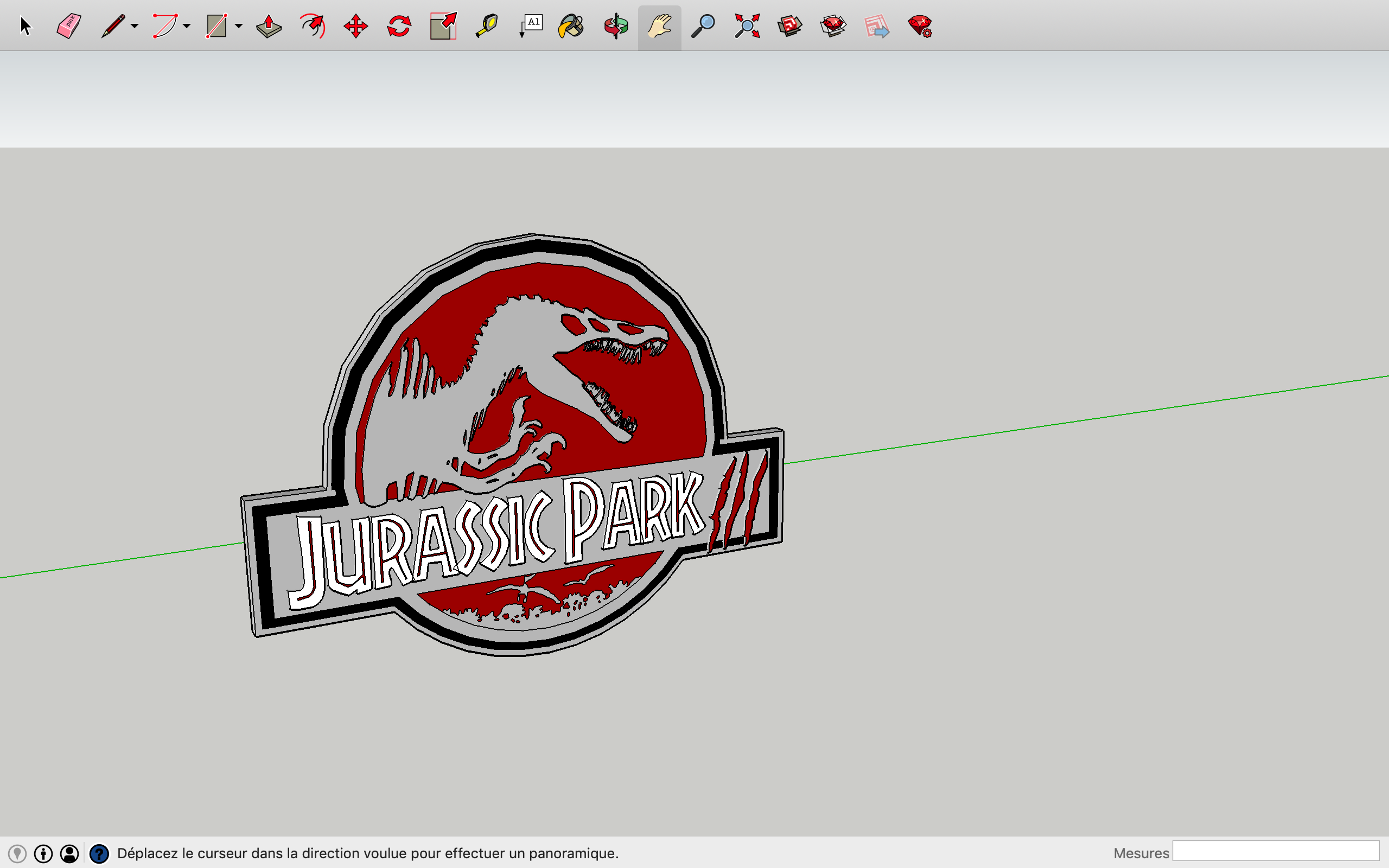Click the Pan hand tool
Screen dimensions: 1389x868
(x=659, y=27)
